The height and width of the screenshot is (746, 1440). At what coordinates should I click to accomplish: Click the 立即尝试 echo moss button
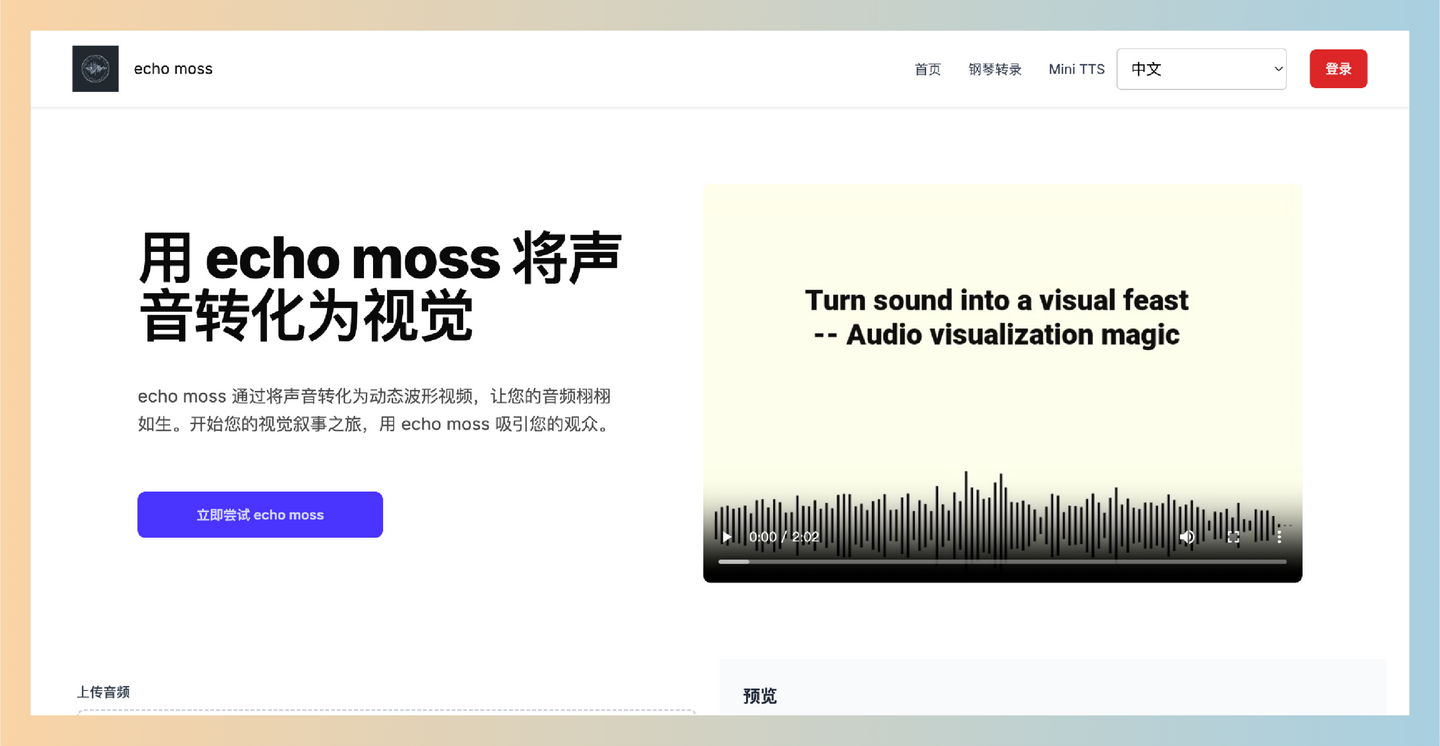[x=260, y=514]
